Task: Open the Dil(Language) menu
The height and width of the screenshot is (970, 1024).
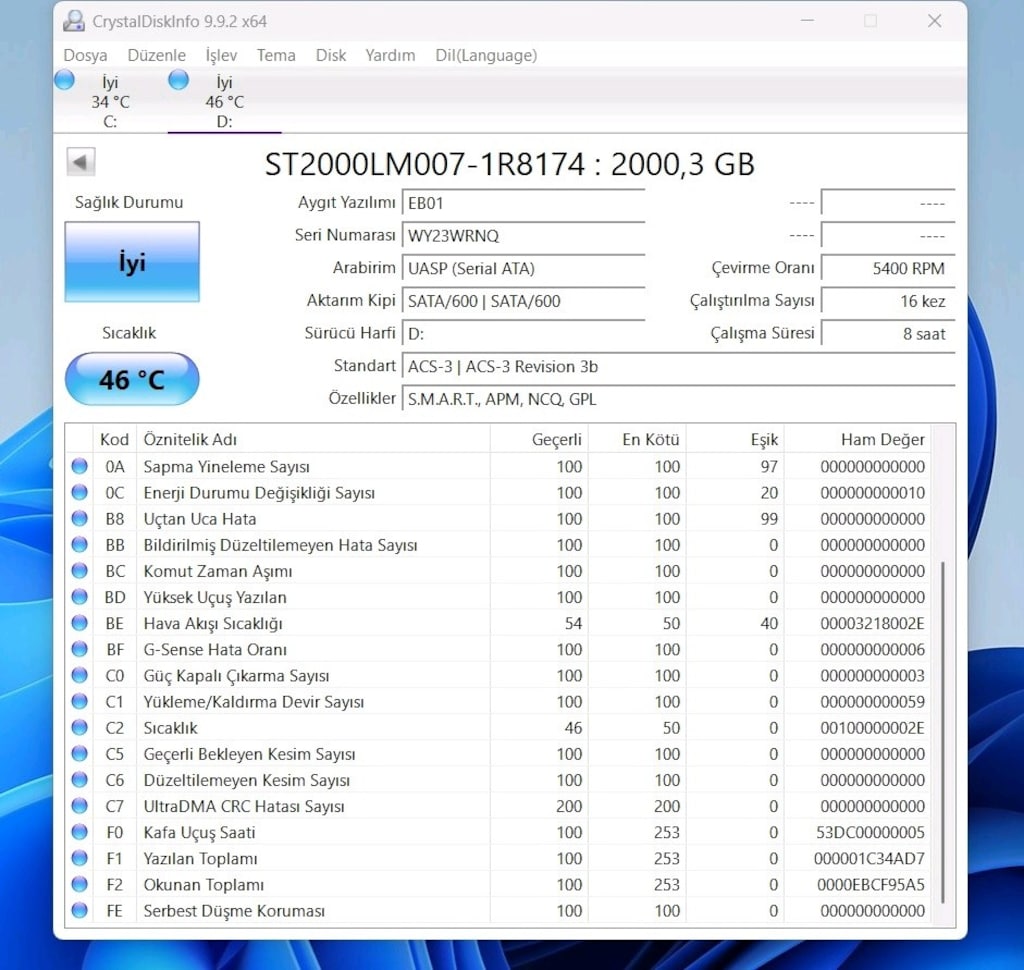Action: (x=486, y=56)
